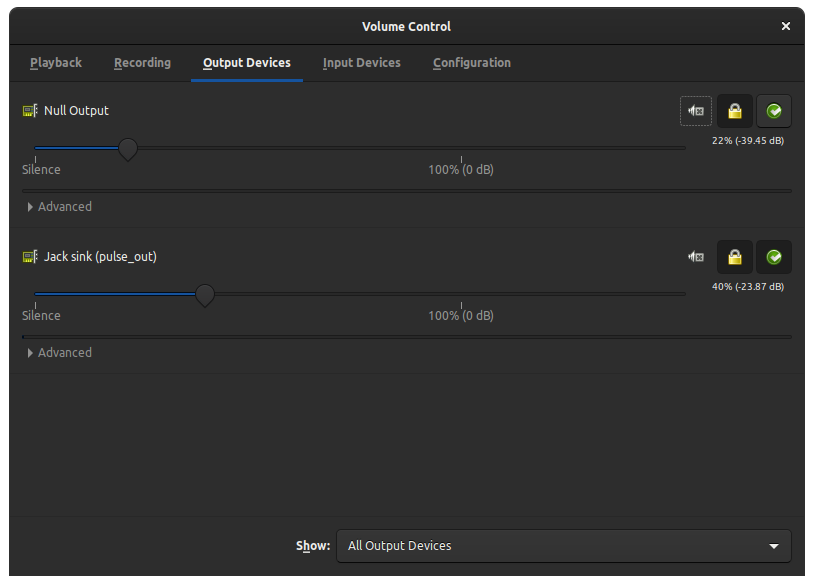Click the sound card icon beside Null Output
The width and height of the screenshot is (814, 585).
30,111
